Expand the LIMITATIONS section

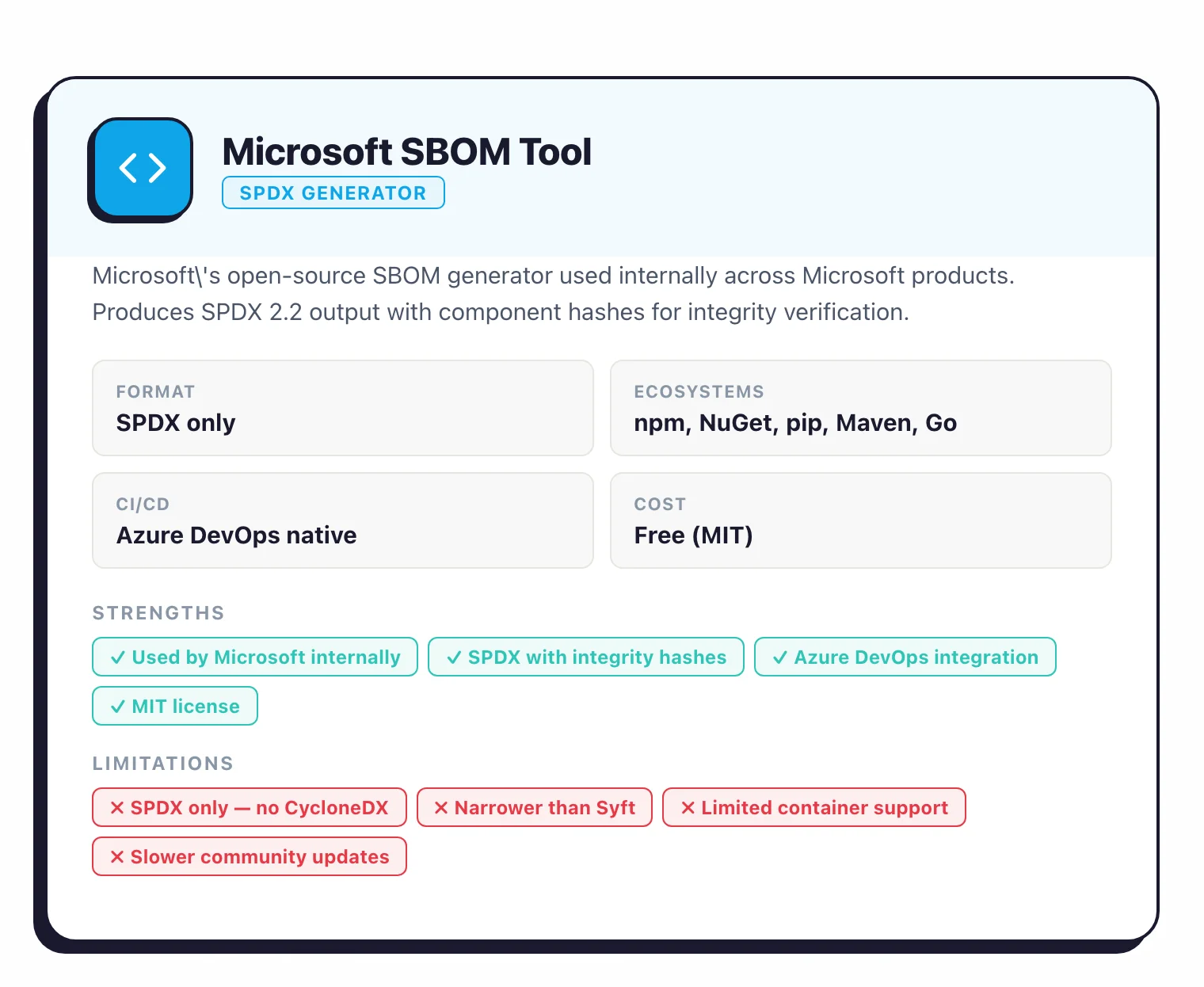(x=162, y=763)
